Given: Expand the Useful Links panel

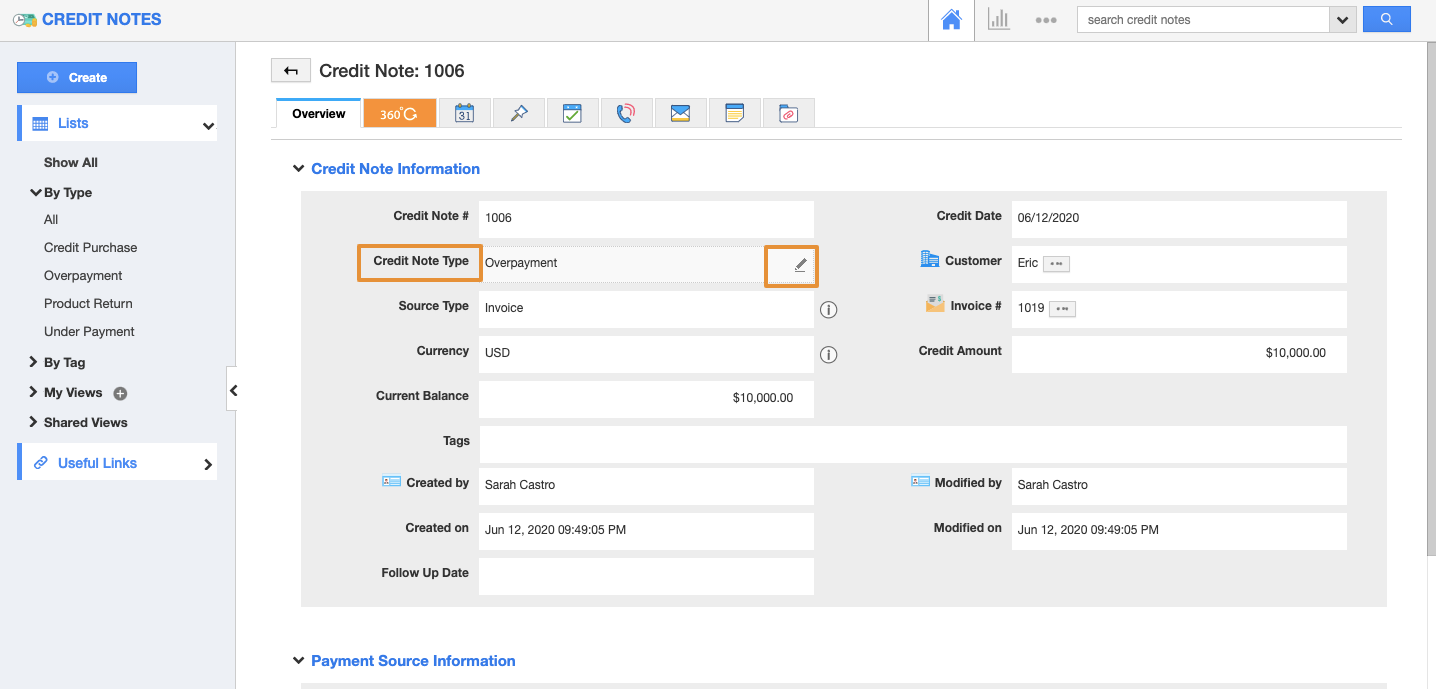Looking at the screenshot, I should click(x=207, y=464).
